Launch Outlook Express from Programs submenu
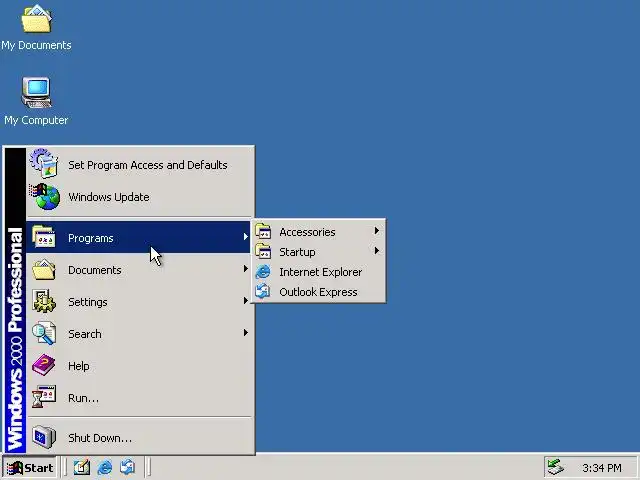Viewport: 640px width, 480px height. (318, 292)
